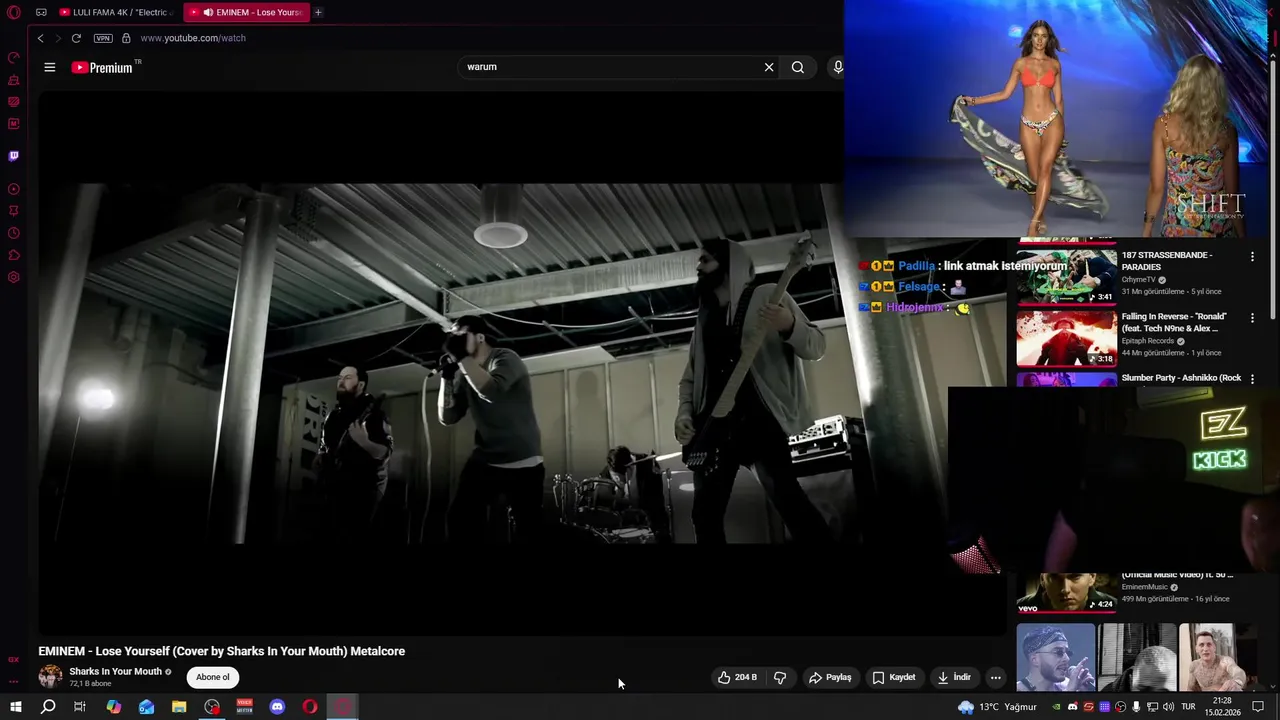Screen dimensions: 1280x720
Task: Download the video with İndir
Action: click(954, 677)
